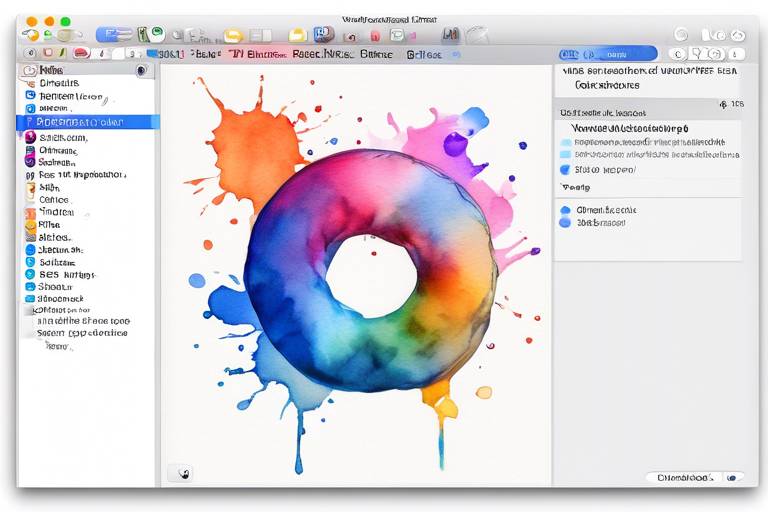The image size is (768, 512).
Task: Click the yellow speech bubble toolbar icon
Action: click(234, 36)
